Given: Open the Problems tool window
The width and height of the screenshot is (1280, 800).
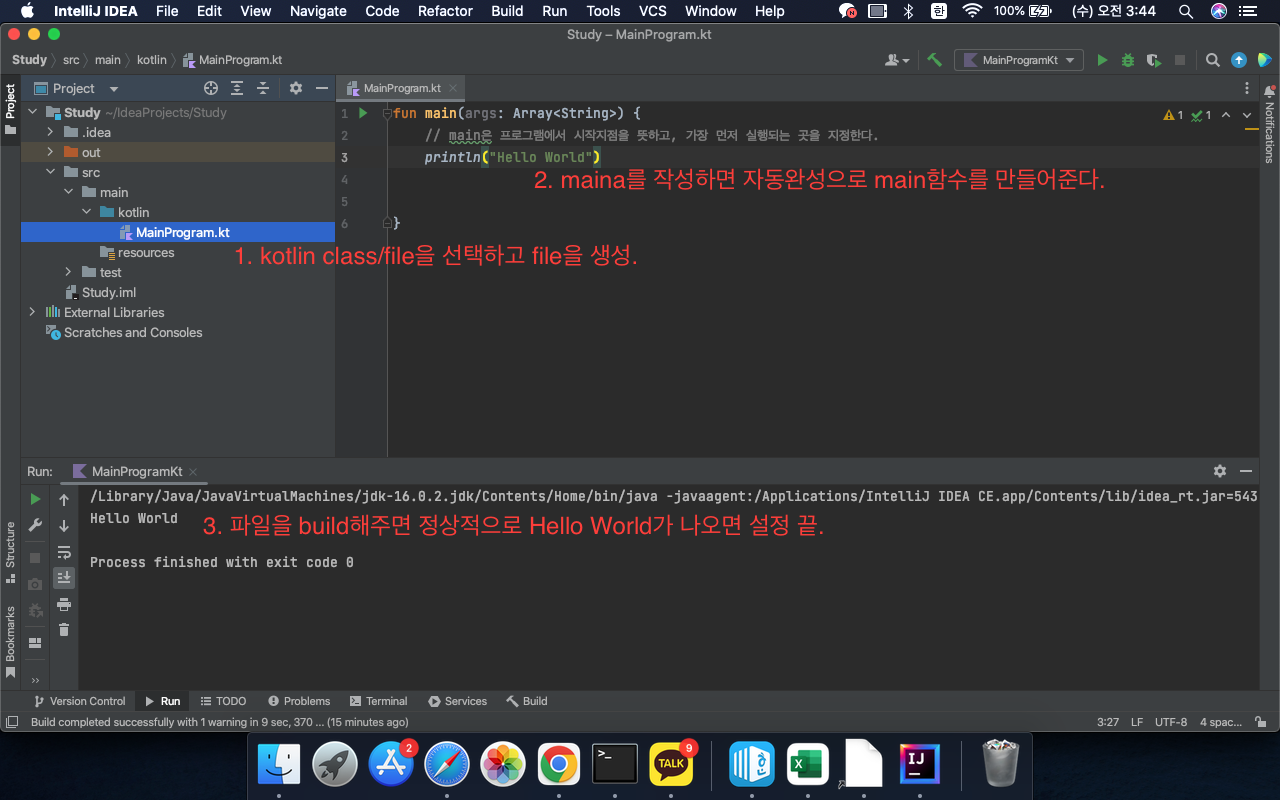Looking at the screenshot, I should click(x=298, y=701).
